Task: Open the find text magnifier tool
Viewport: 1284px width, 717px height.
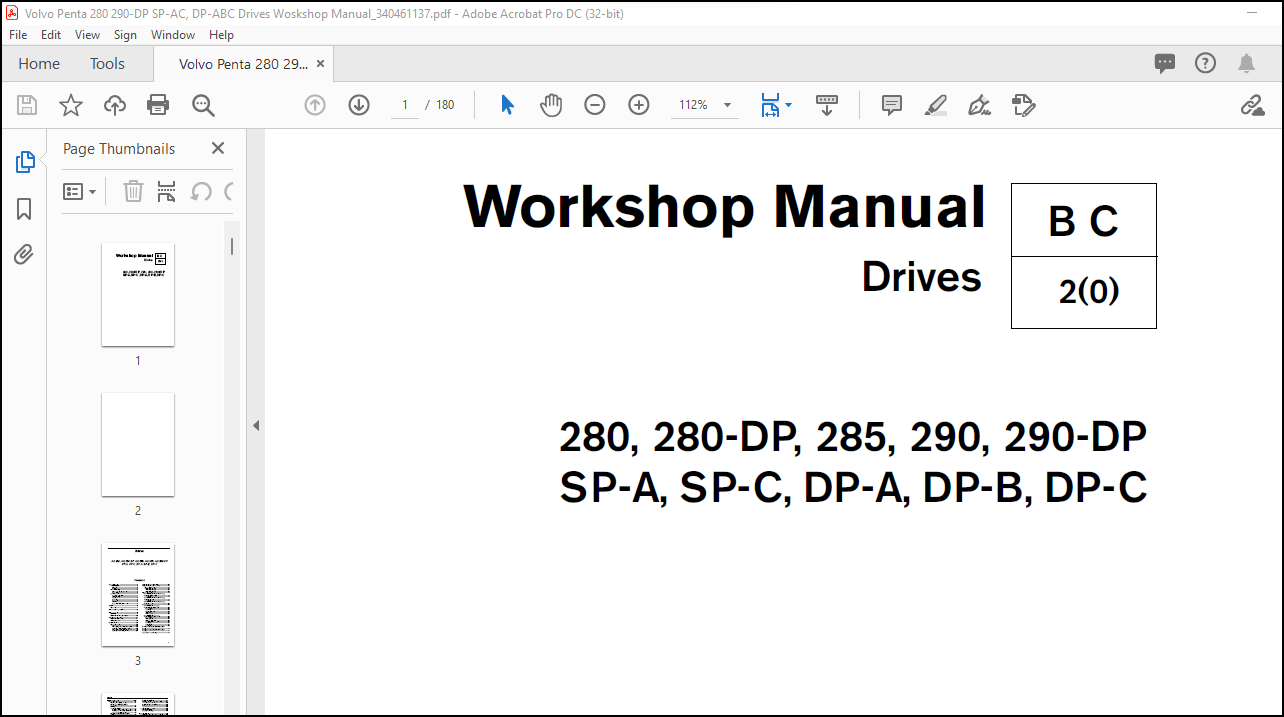Action: 203,105
